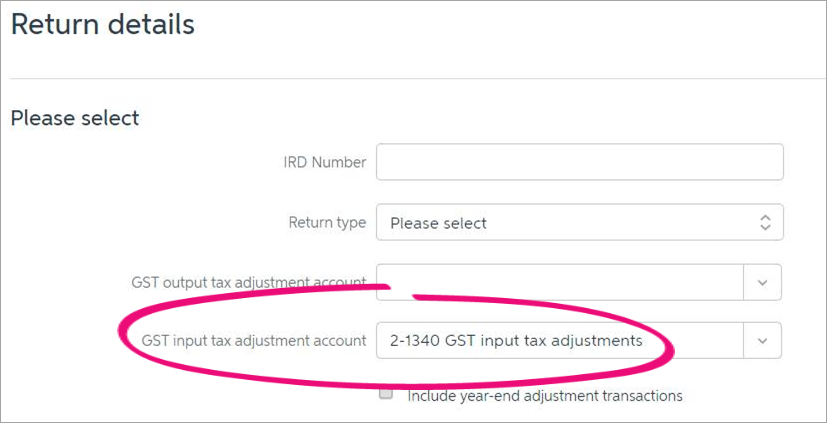Select the '2-1340 GST input tax adjustments' field
The image size is (827, 423).
pyautogui.click(x=560, y=341)
